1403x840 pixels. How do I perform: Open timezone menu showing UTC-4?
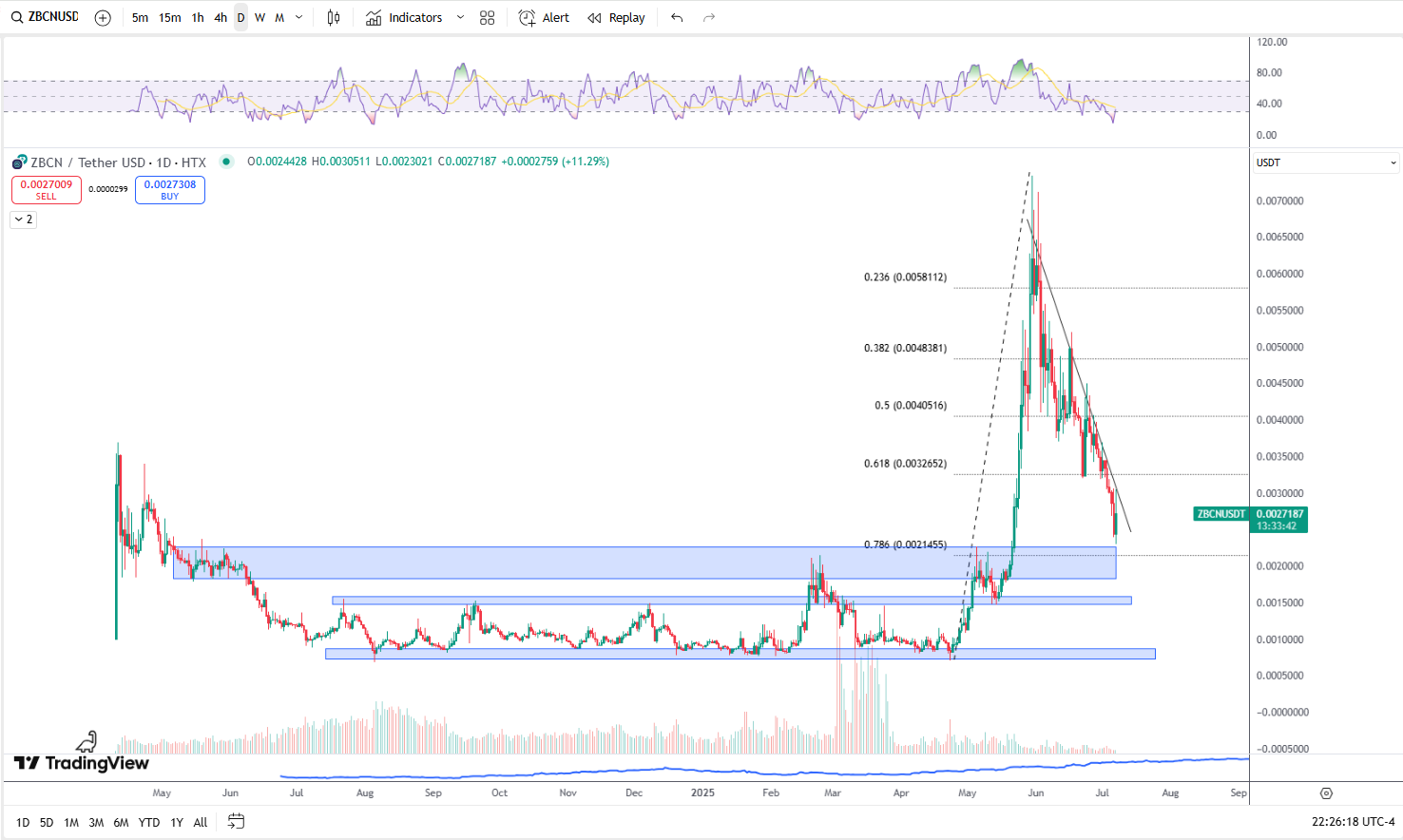coord(1354,822)
